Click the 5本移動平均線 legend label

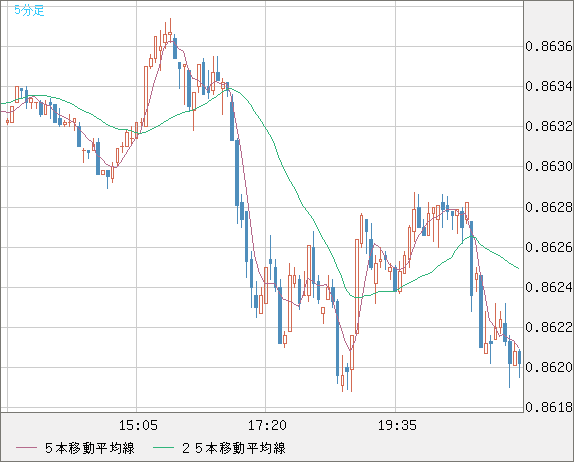90,448
